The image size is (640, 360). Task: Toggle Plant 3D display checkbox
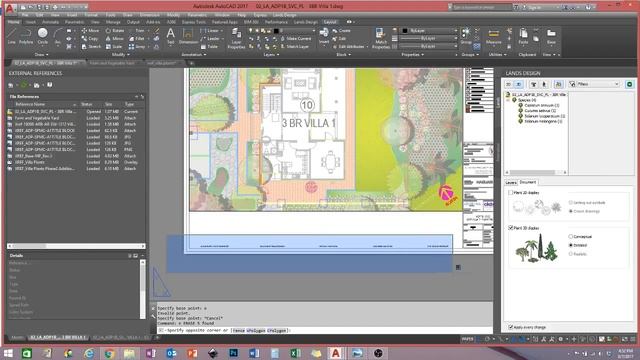(511, 228)
